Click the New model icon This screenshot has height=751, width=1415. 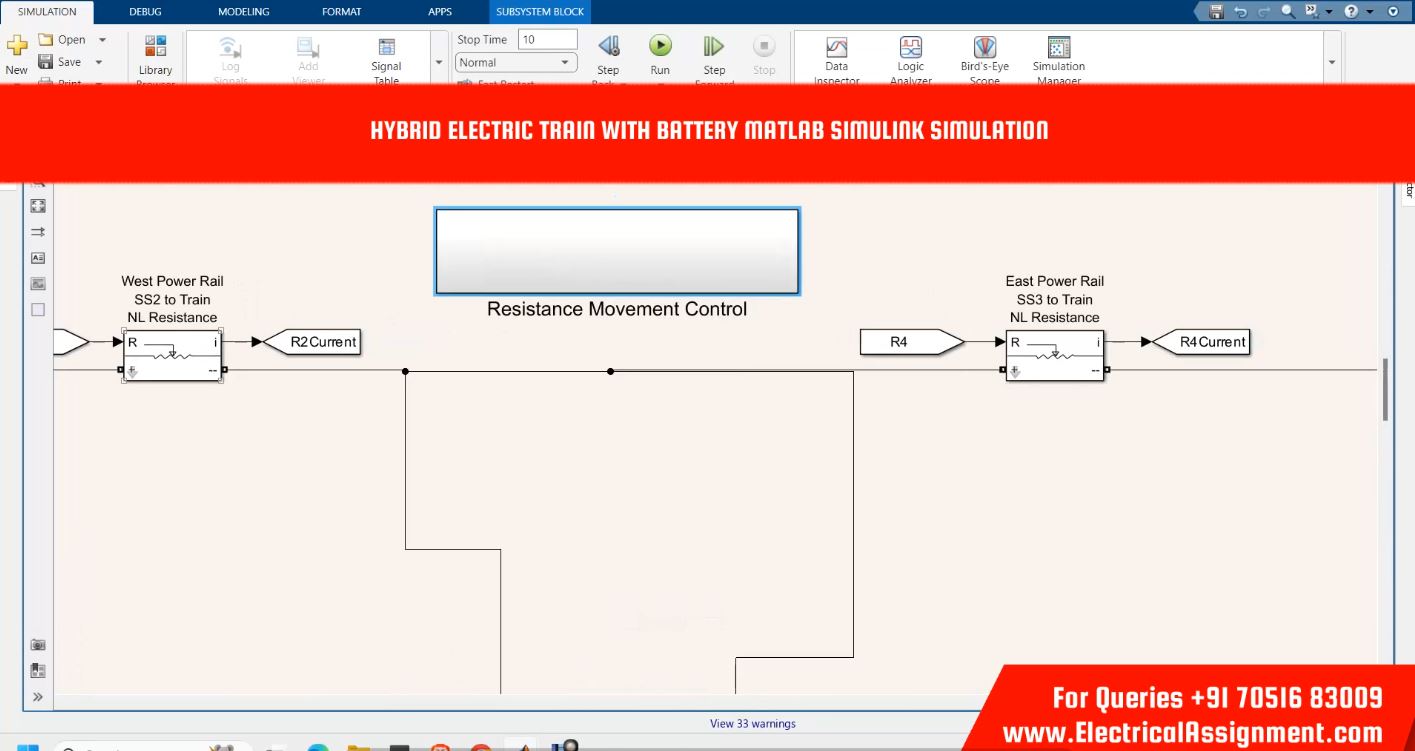coord(16,47)
